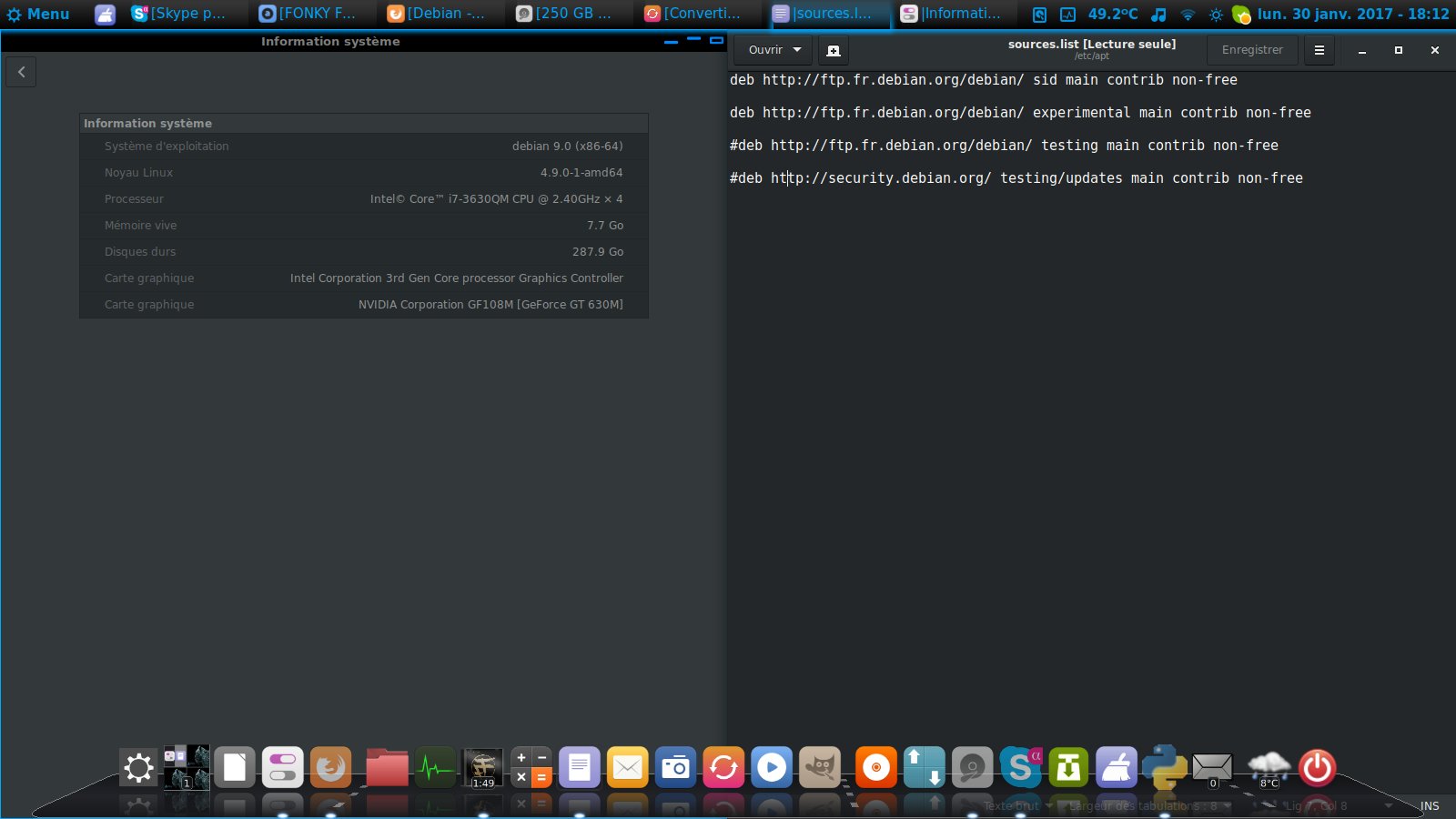The image size is (1456, 819).
Task: Create a new document tab in editor
Action: (833, 50)
